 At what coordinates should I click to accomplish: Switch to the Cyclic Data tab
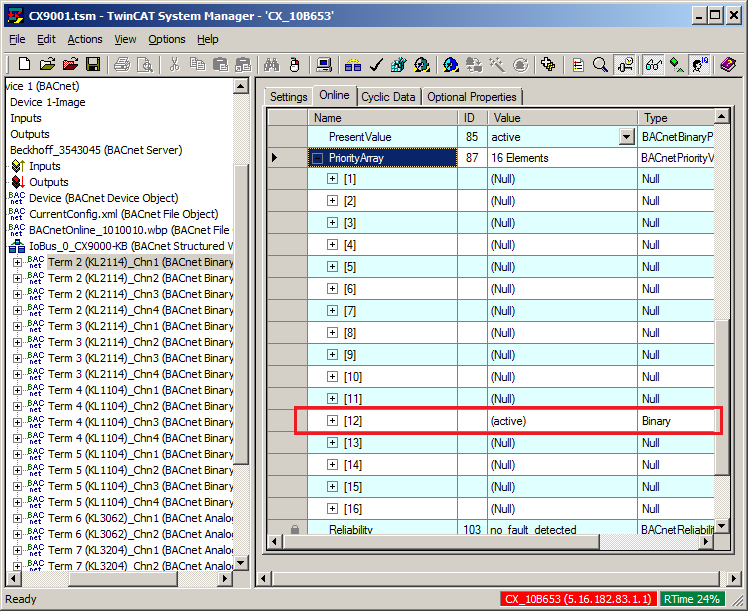coord(388,97)
